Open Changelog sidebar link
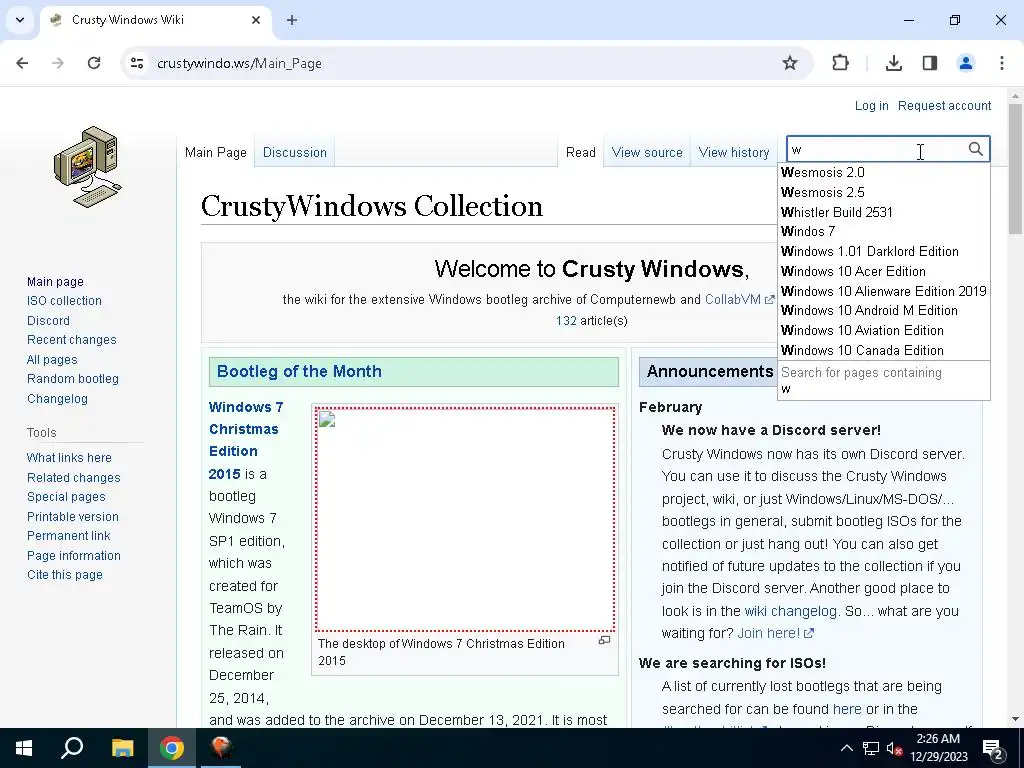 (x=57, y=398)
